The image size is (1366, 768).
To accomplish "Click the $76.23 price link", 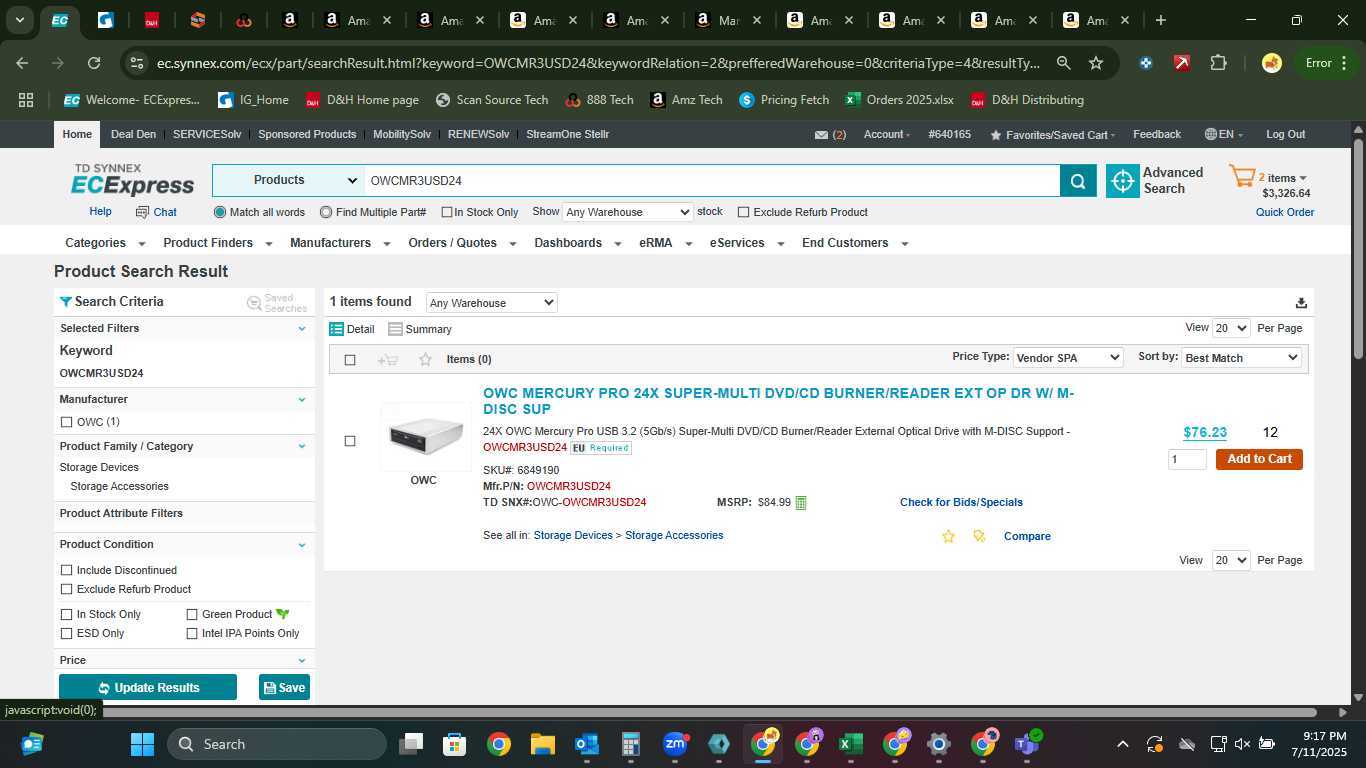I will [x=1205, y=433].
